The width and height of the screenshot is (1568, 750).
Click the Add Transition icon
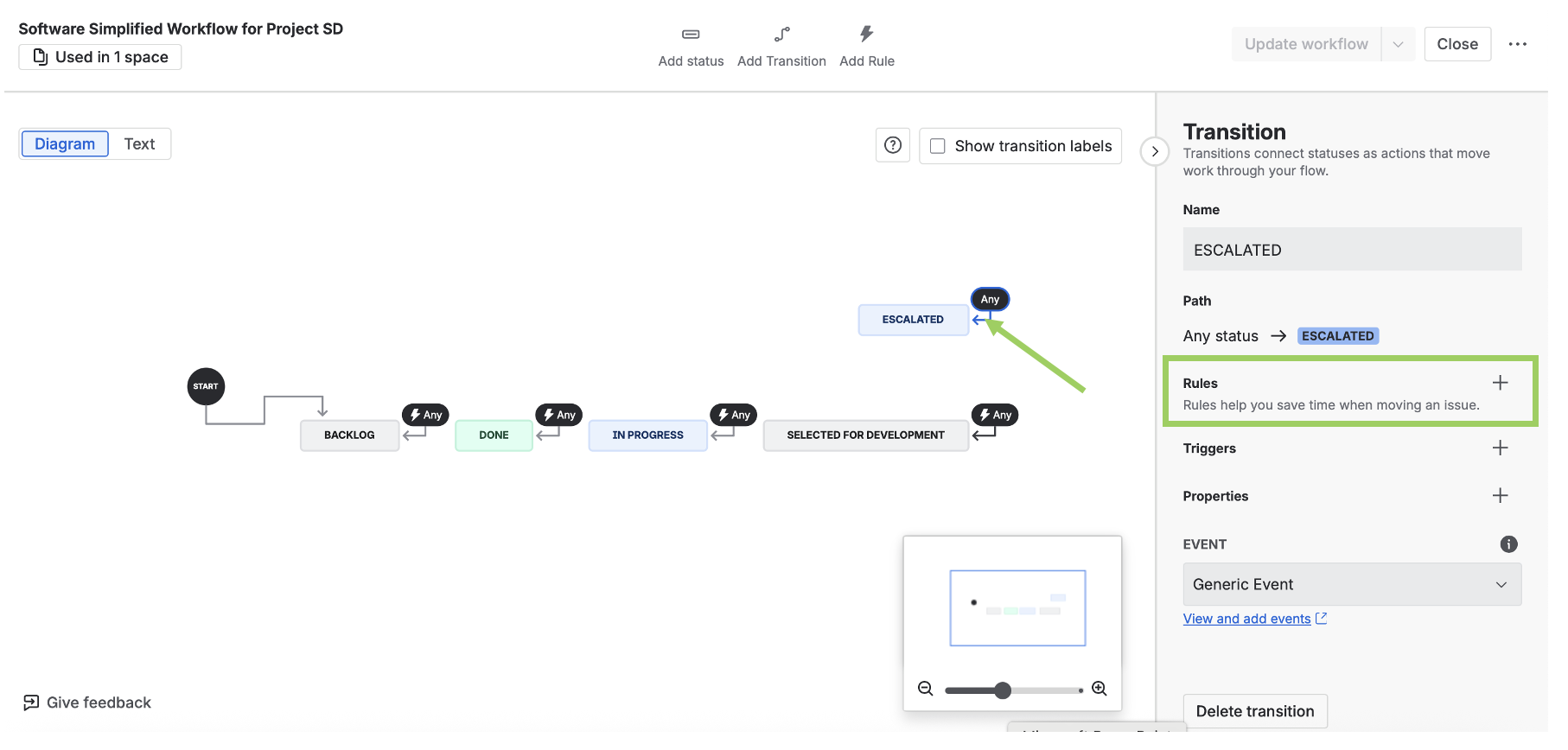pyautogui.click(x=781, y=35)
